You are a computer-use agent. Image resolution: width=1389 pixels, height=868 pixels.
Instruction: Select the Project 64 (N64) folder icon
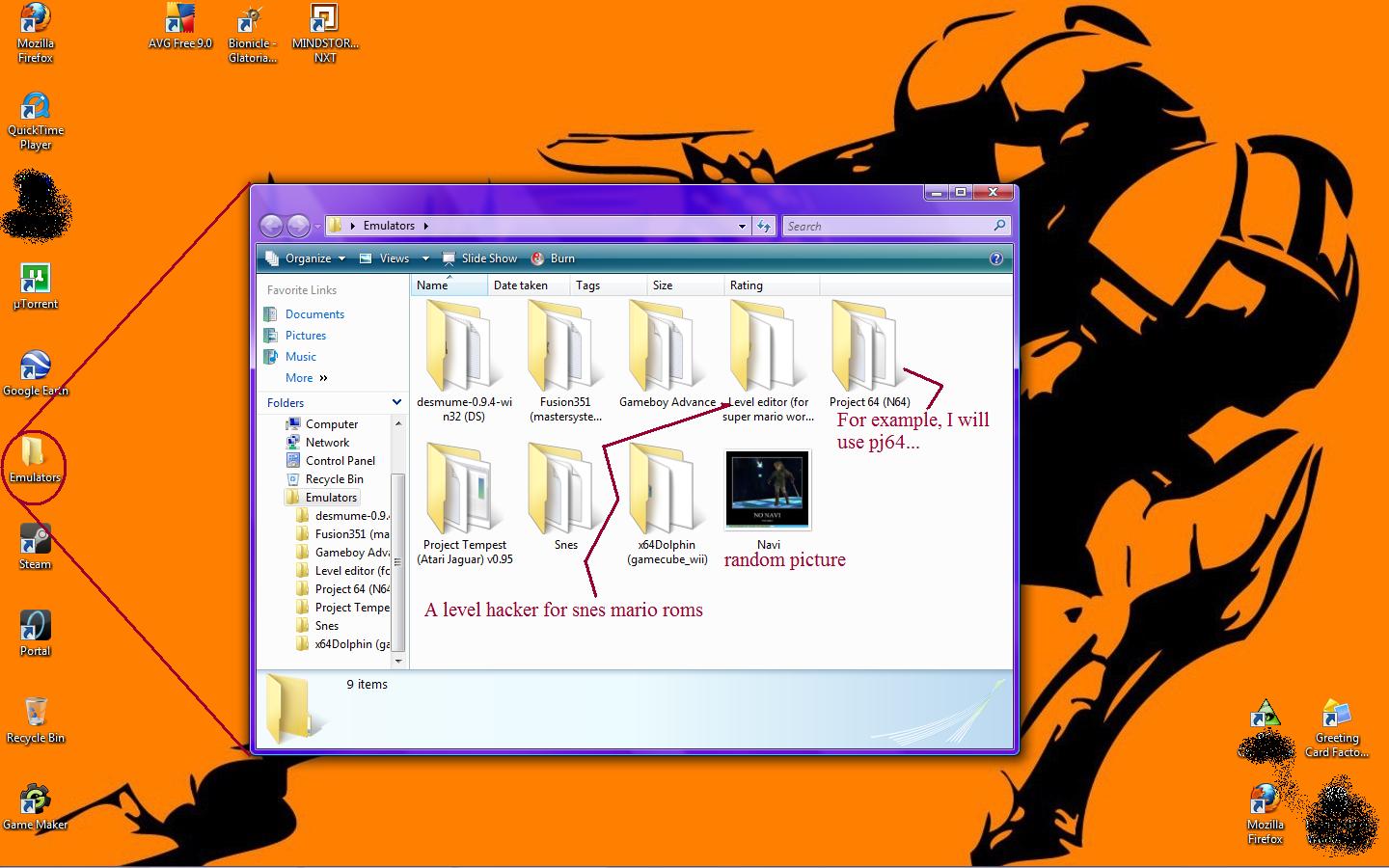pos(869,354)
